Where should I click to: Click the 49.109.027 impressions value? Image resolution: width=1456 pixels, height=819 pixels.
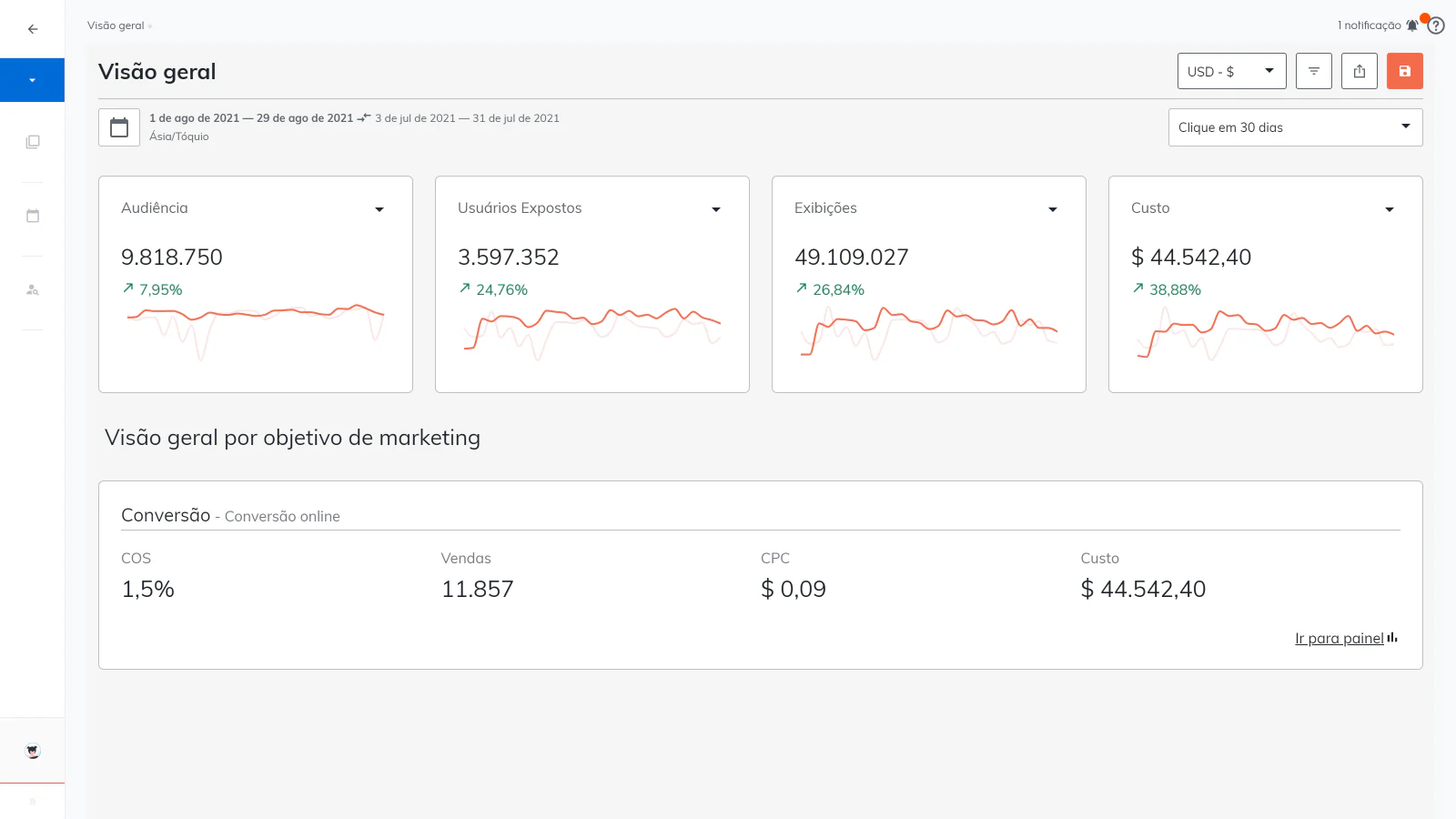(852, 258)
